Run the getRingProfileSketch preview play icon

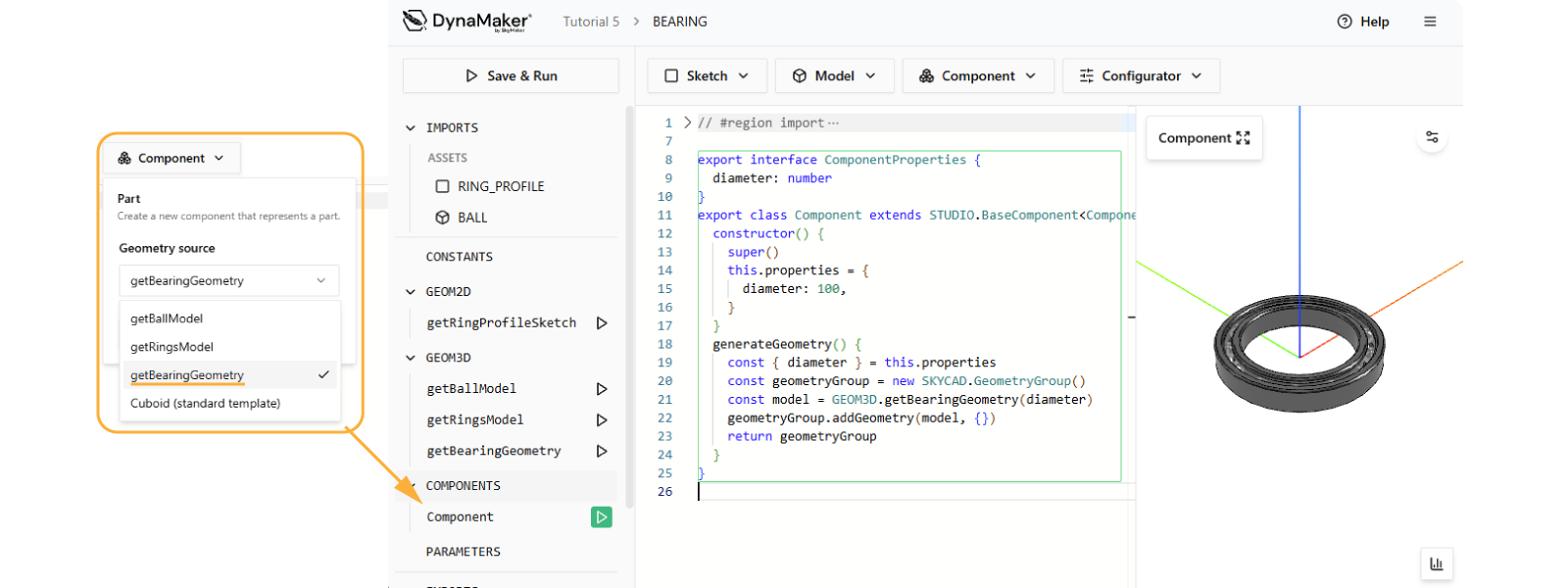click(602, 323)
